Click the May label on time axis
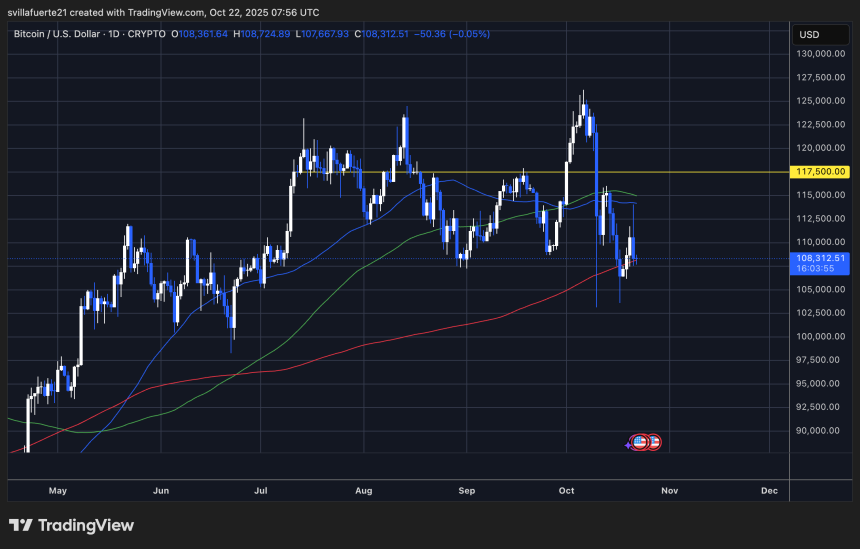This screenshot has width=860, height=549. 57,491
